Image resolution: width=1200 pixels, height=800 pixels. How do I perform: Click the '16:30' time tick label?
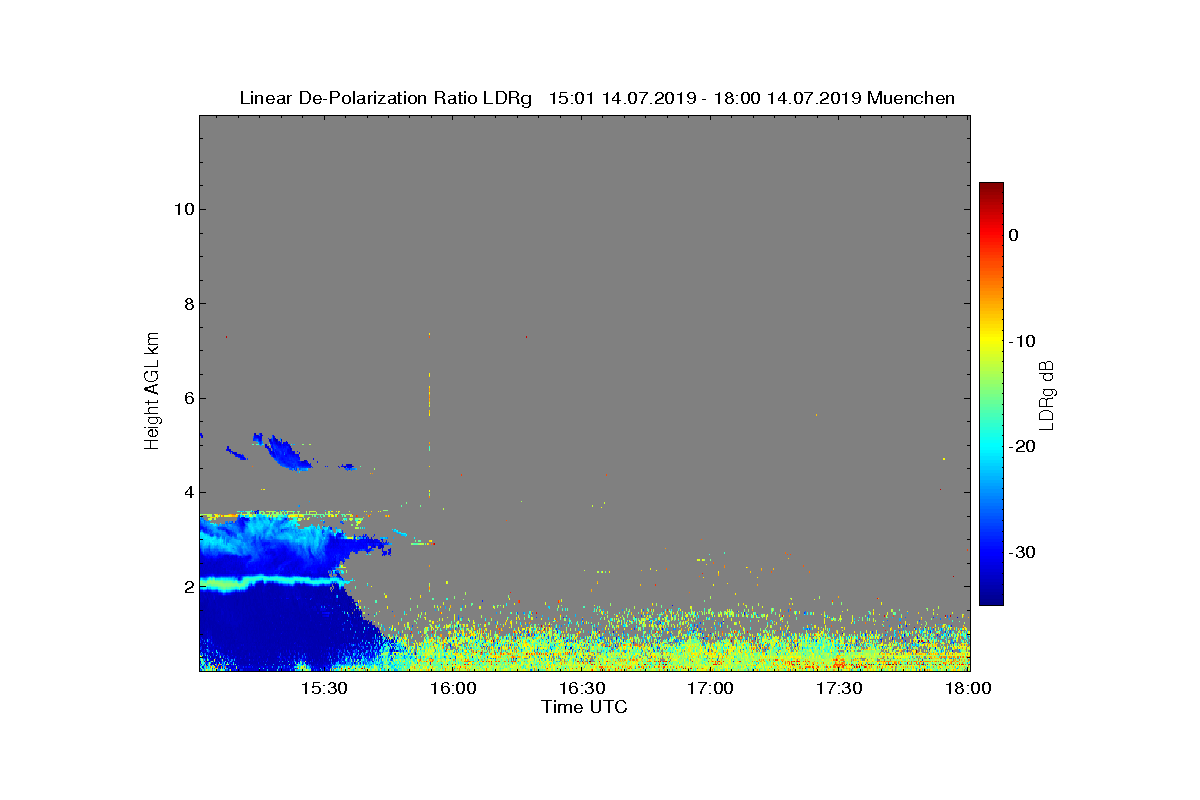(582, 688)
